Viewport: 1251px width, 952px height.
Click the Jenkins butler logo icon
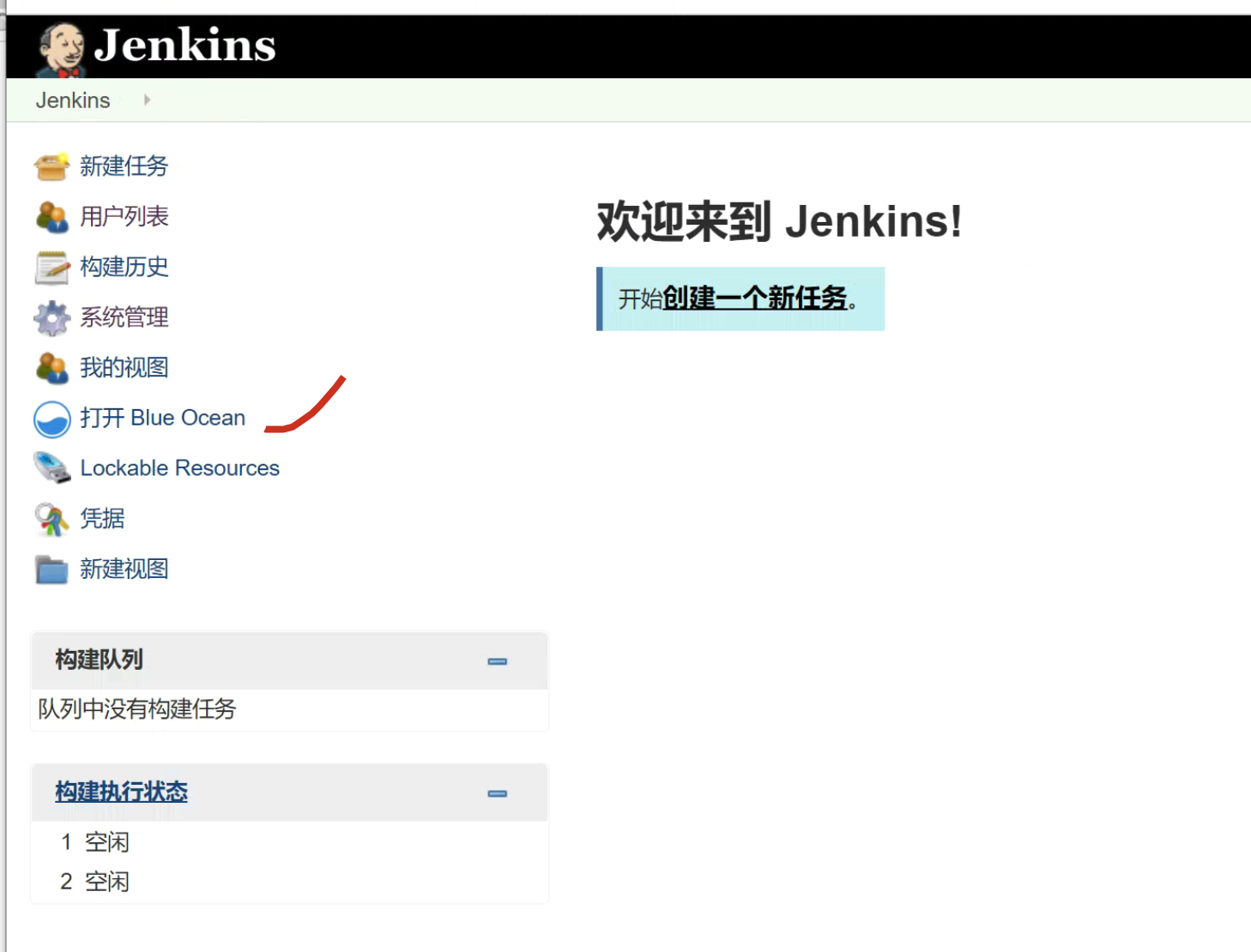click(x=60, y=48)
